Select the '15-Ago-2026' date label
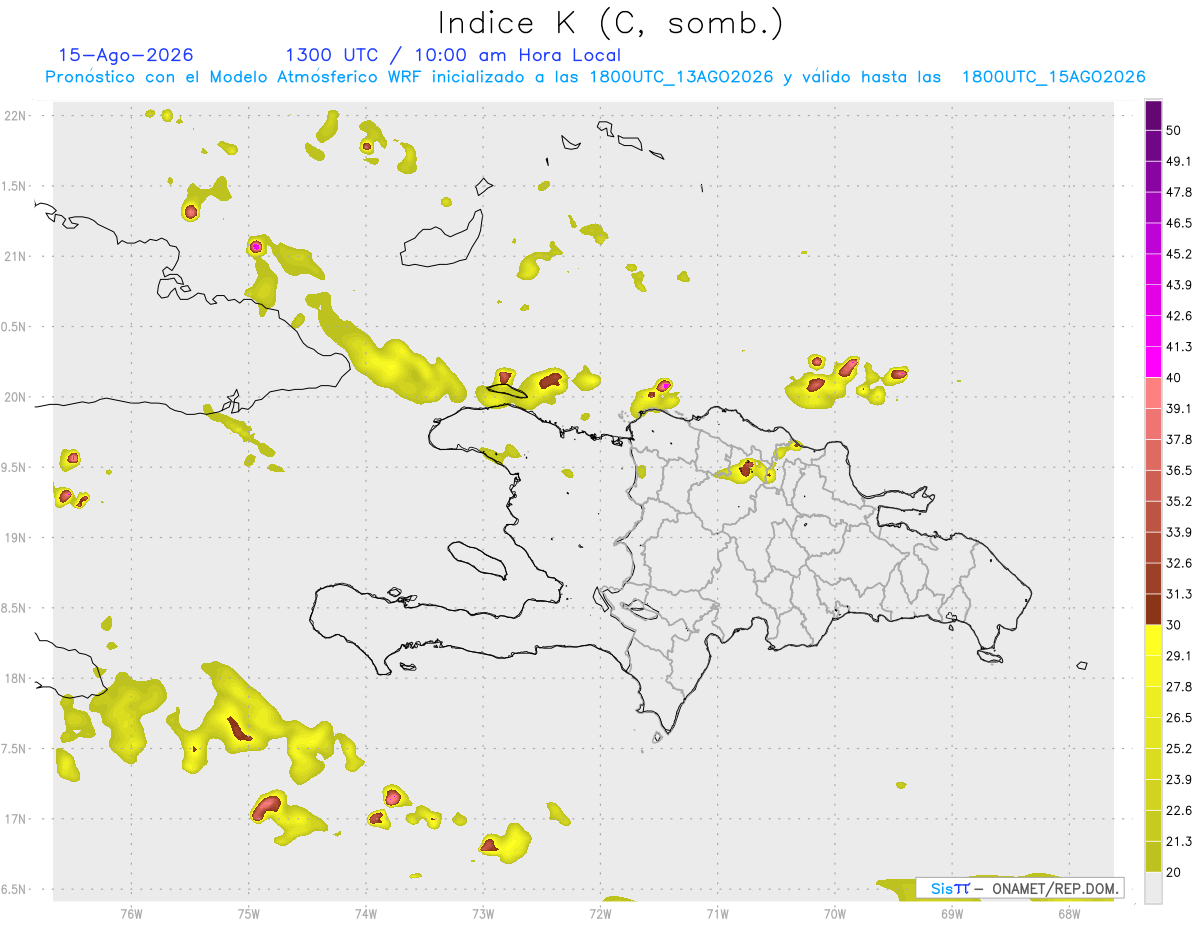This screenshot has width=1200, height=927. 126,55
